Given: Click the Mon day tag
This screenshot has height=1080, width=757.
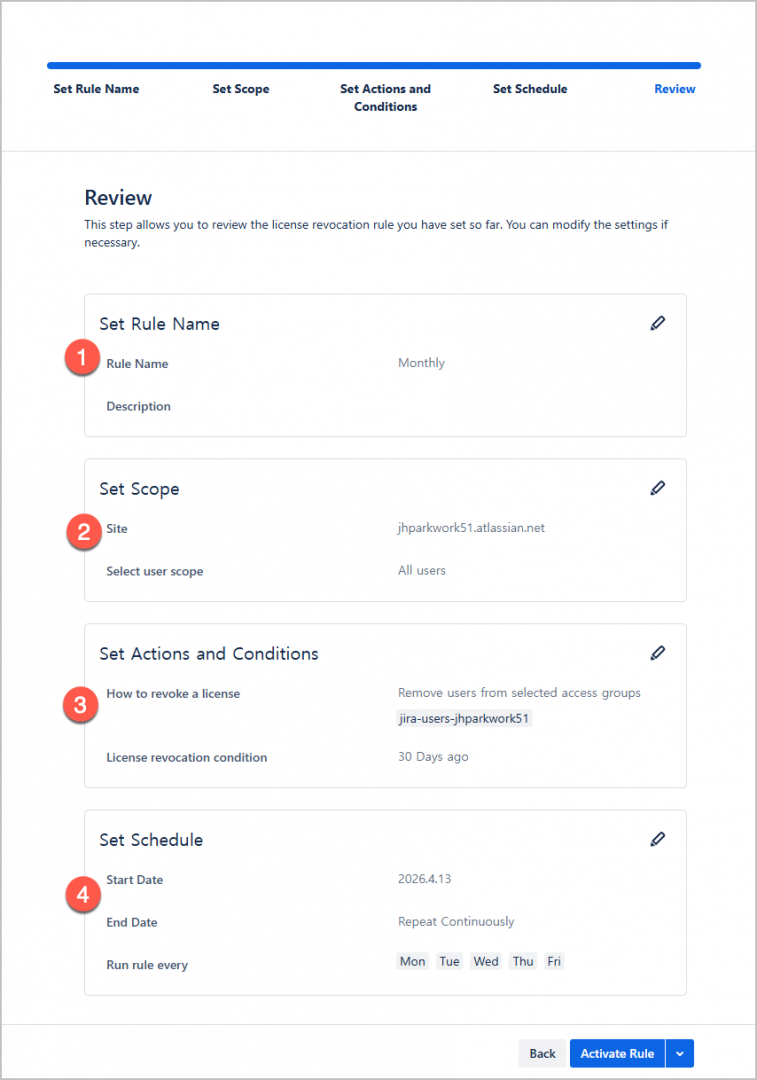Looking at the screenshot, I should (x=413, y=962).
